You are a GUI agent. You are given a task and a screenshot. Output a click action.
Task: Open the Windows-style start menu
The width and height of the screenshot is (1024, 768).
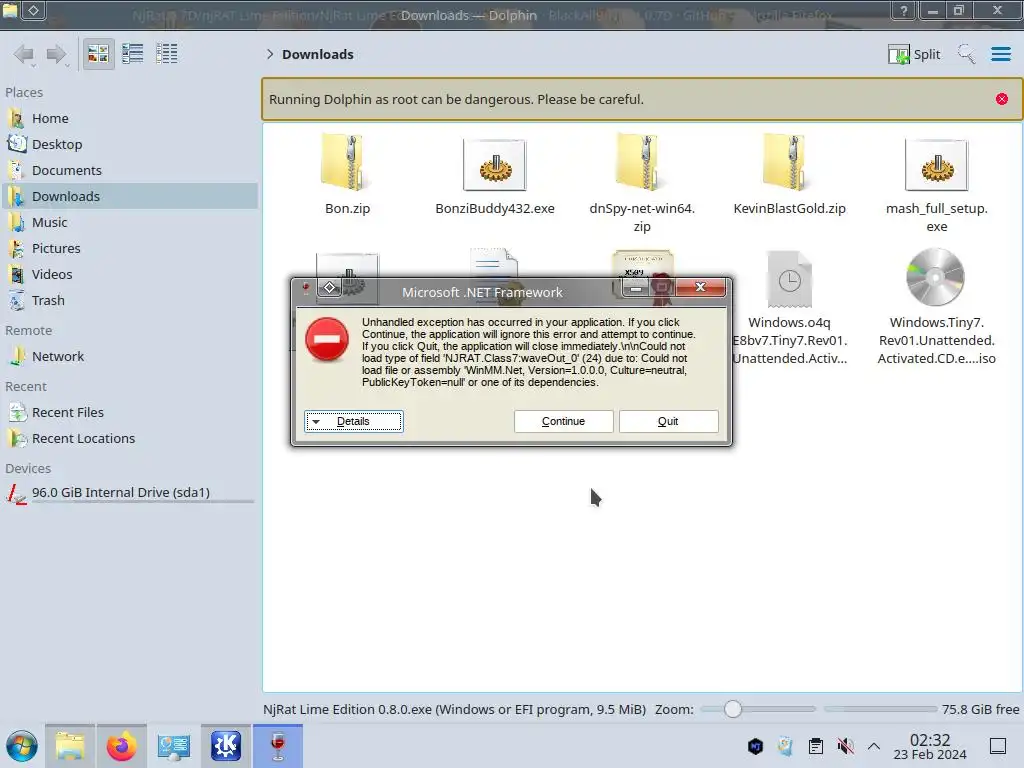coord(22,746)
